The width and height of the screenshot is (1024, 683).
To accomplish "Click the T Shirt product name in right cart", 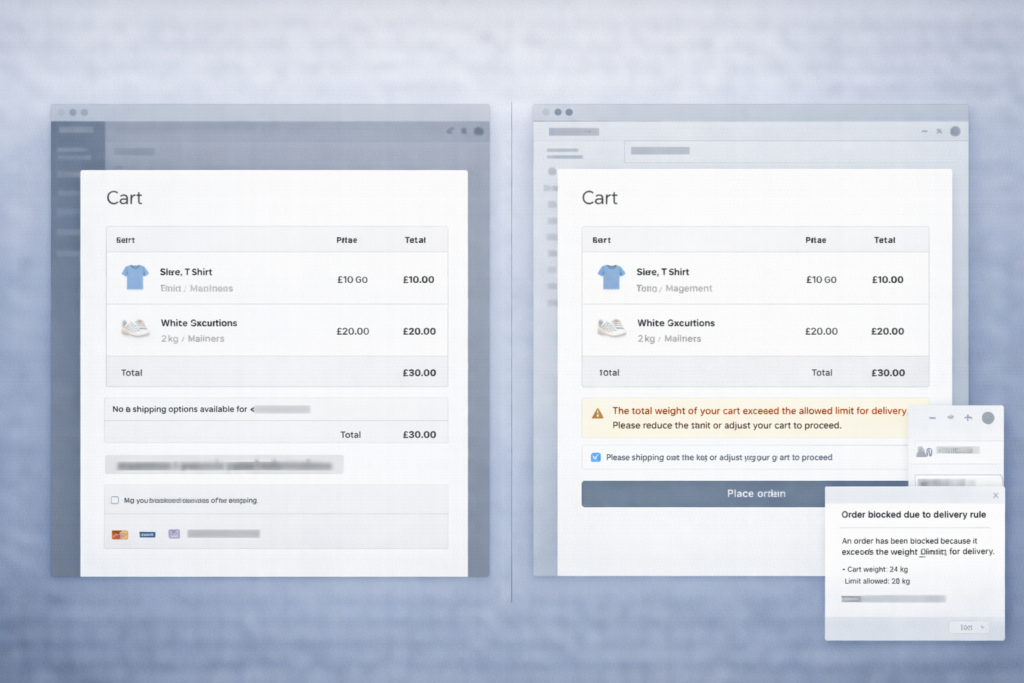I will (662, 272).
